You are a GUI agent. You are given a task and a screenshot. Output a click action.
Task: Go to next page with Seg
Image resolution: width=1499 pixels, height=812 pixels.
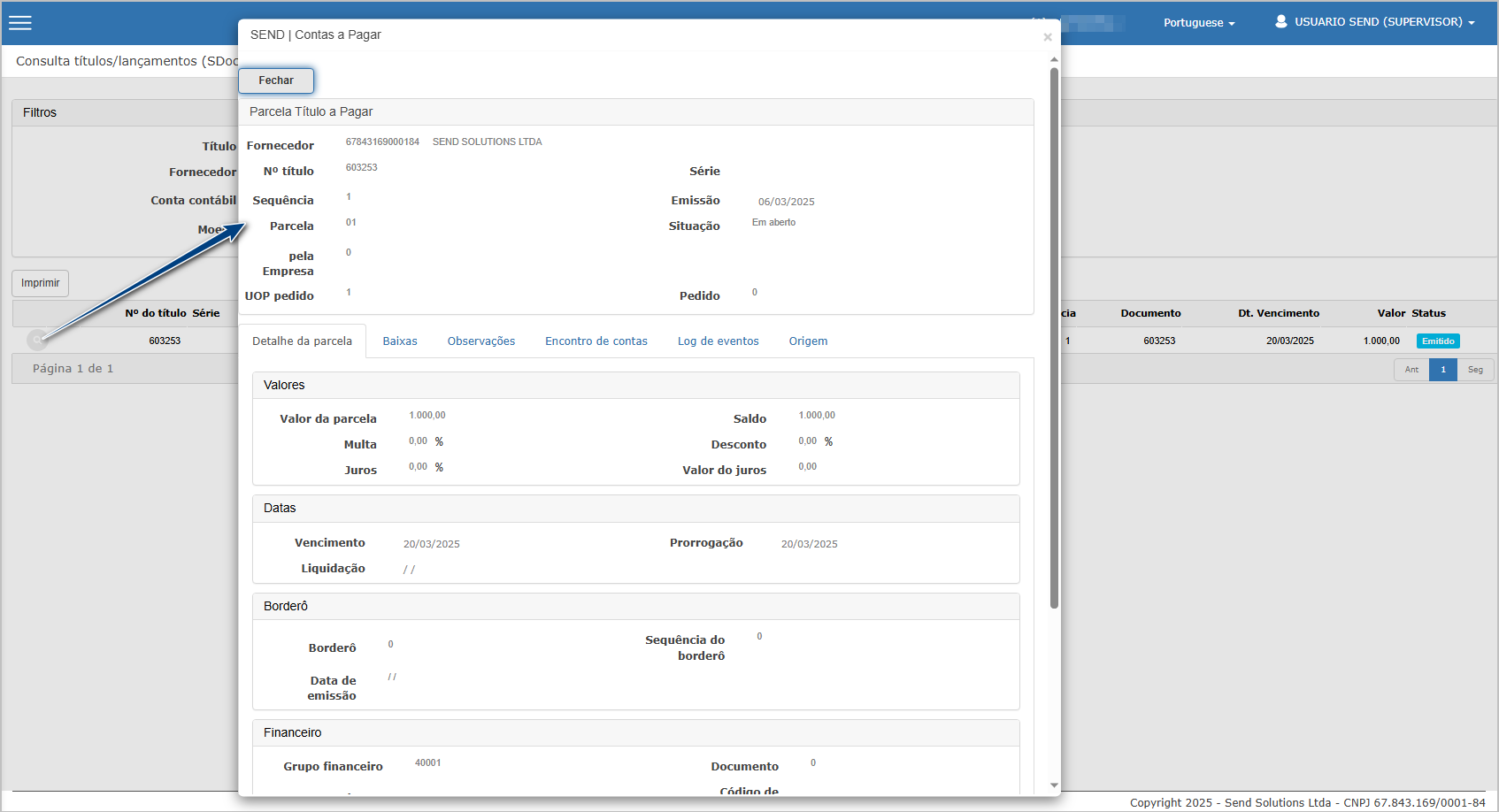pyautogui.click(x=1475, y=370)
